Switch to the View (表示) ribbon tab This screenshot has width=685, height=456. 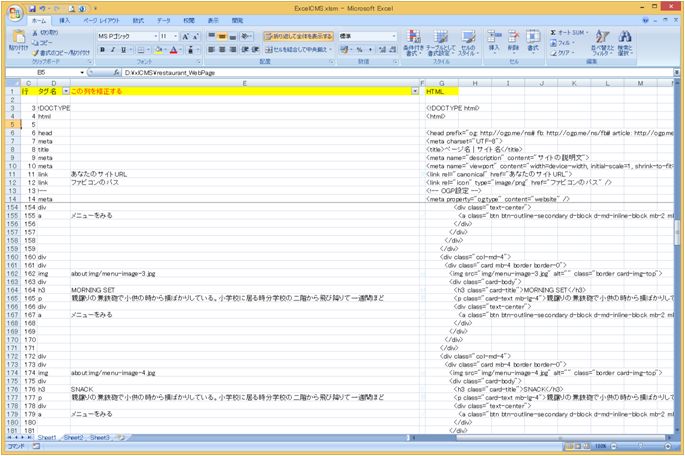[x=213, y=21]
